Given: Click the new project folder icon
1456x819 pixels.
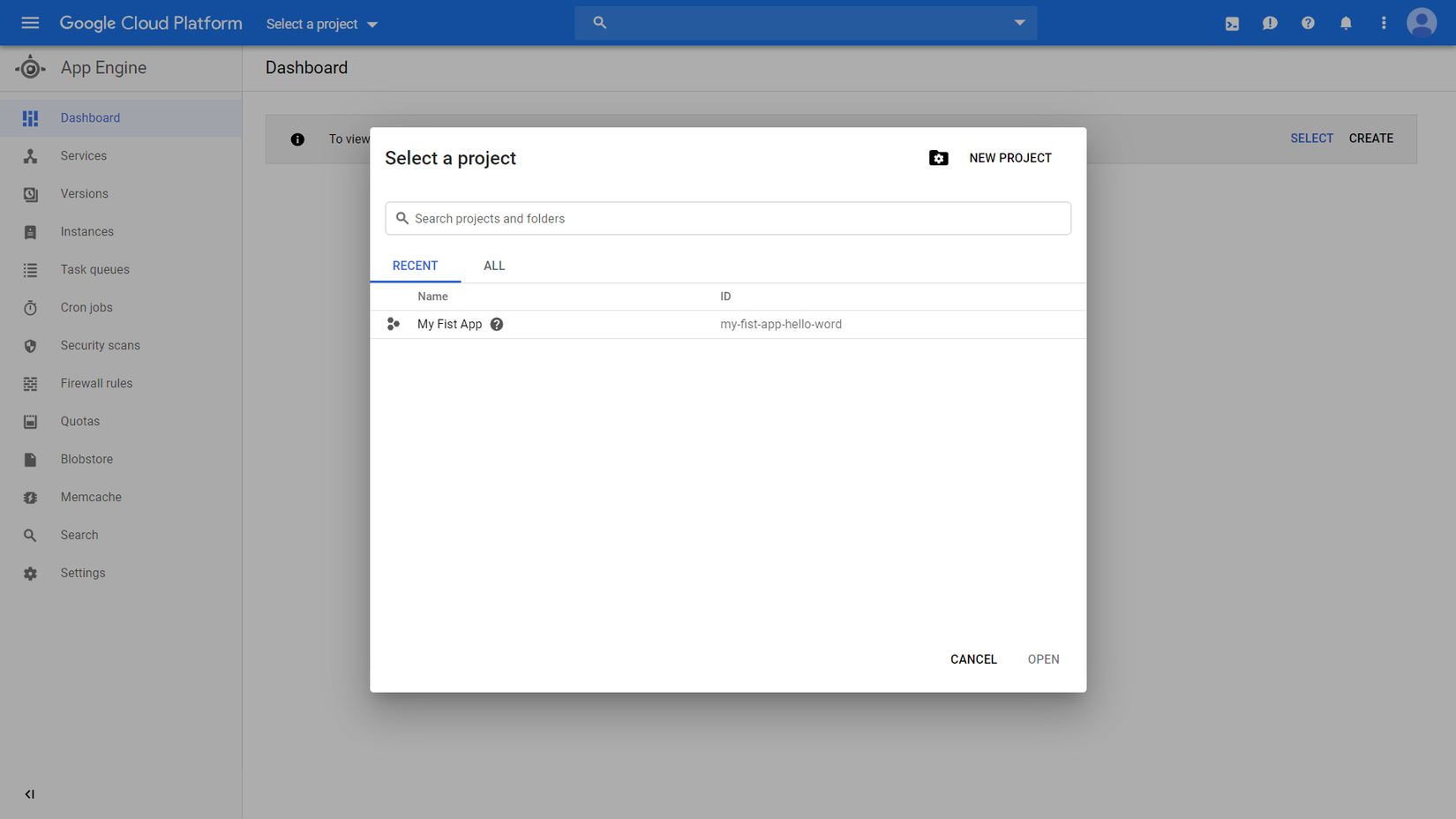Looking at the screenshot, I should [x=938, y=158].
